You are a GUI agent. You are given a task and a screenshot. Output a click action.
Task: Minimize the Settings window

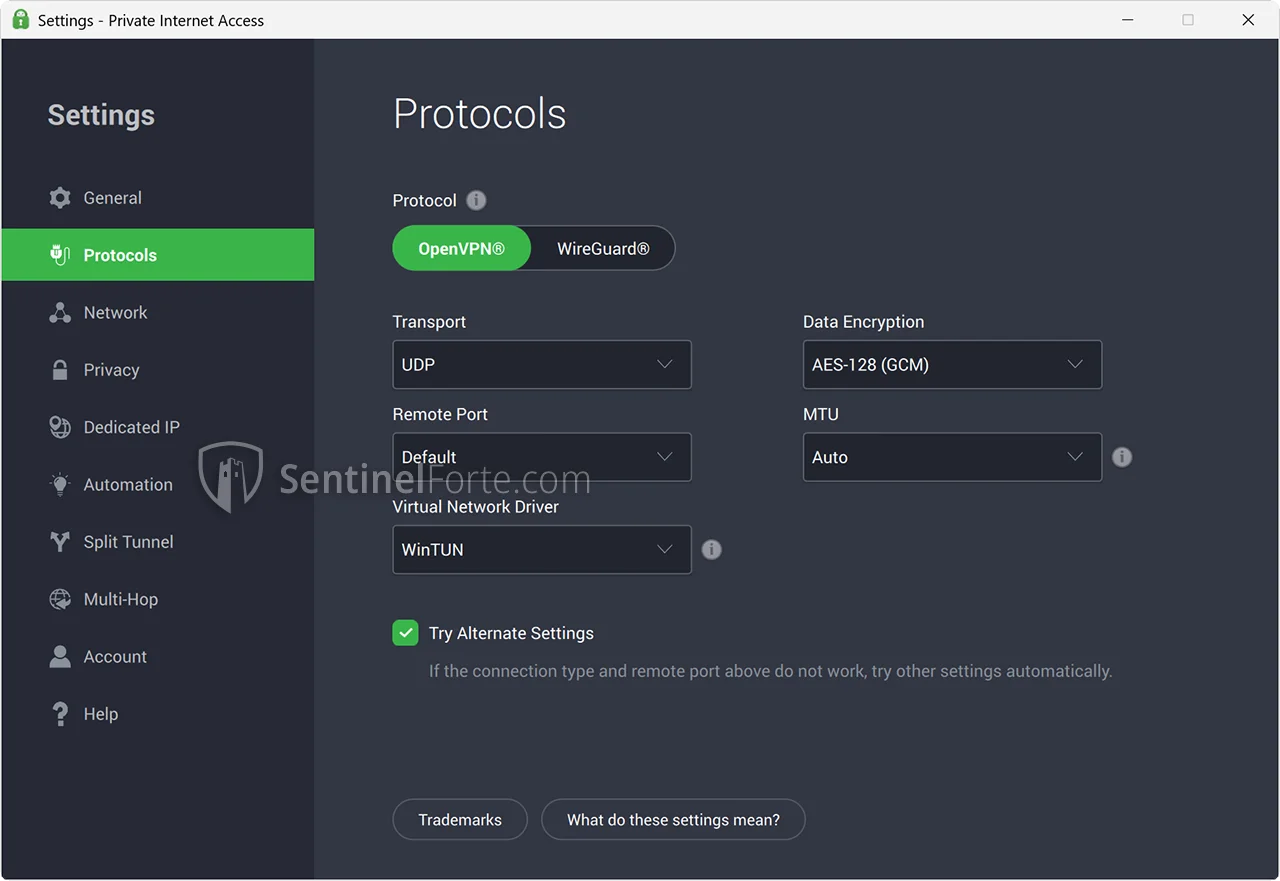tap(1128, 20)
